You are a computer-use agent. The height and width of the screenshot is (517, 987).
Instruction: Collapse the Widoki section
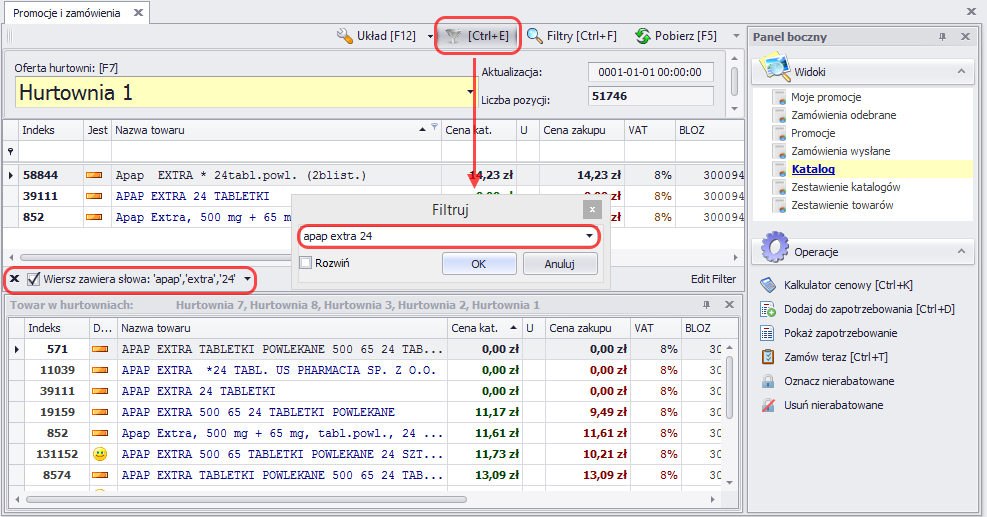click(962, 72)
